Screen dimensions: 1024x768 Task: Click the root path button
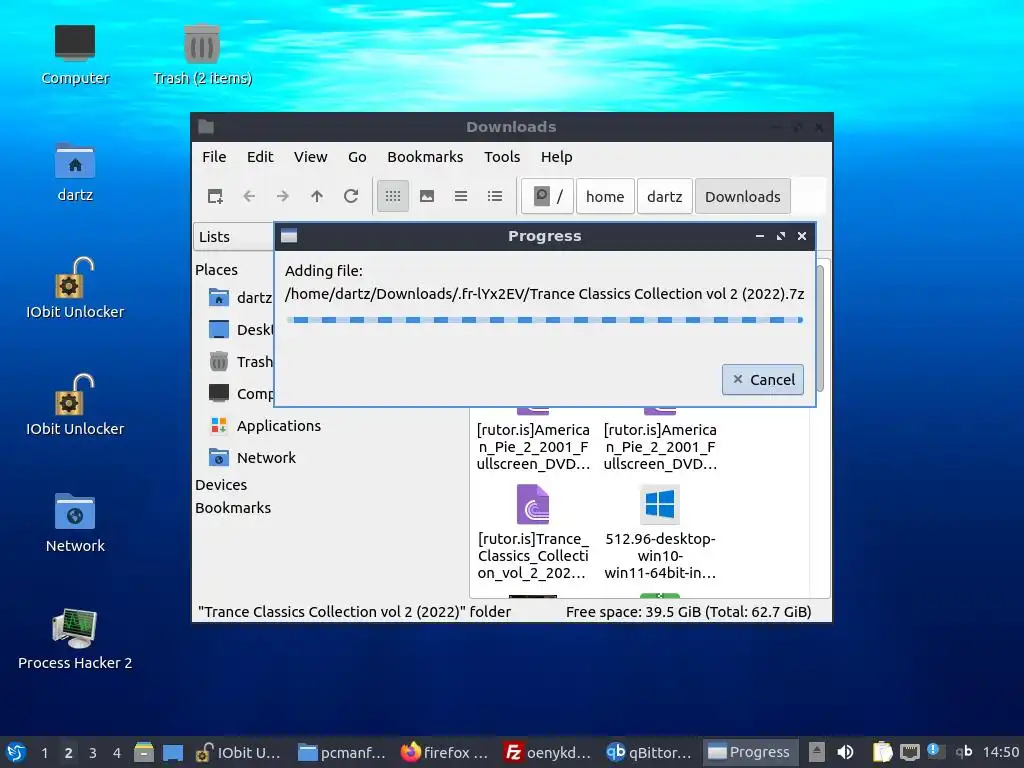547,196
